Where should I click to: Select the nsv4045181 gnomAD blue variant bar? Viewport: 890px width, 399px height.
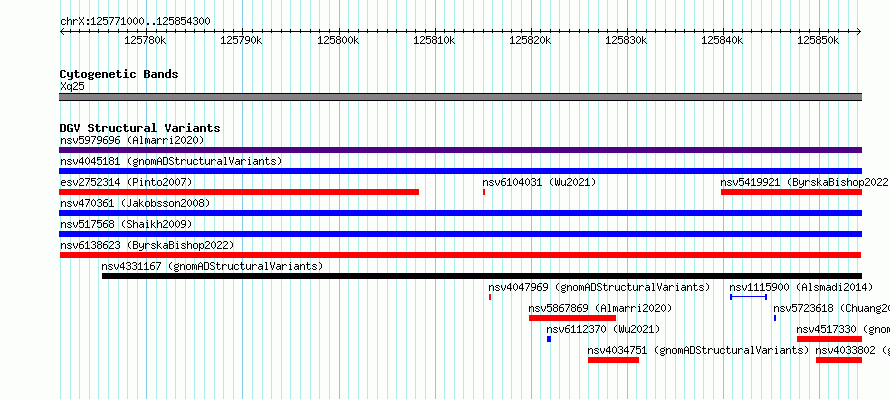click(460, 171)
